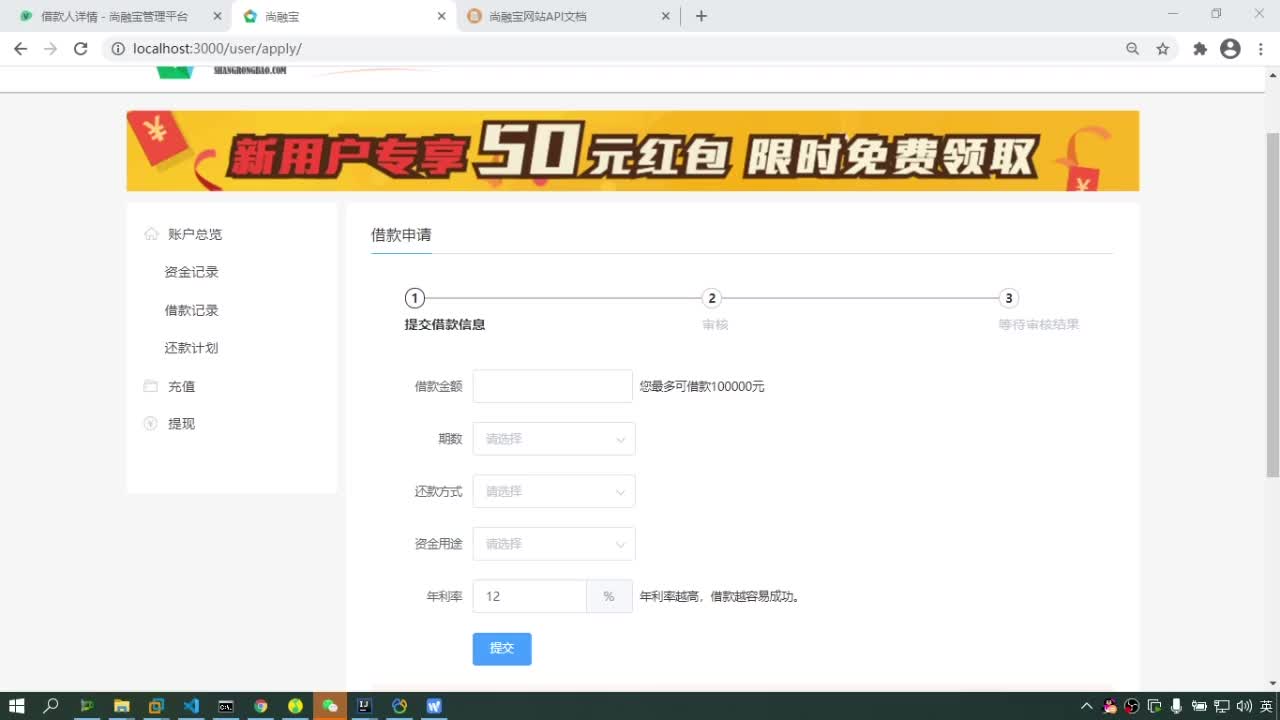This screenshot has width=1280, height=720.
Task: Open 还款计划 in the sidebar
Action: 191,348
